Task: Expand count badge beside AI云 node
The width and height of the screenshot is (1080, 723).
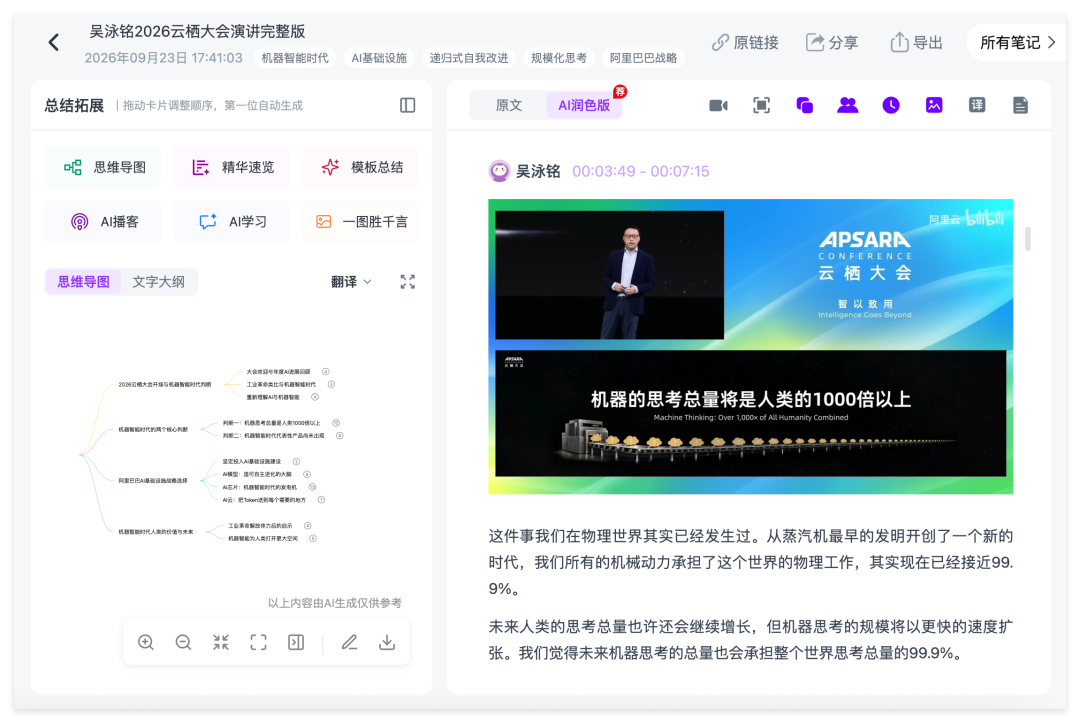Action: tap(321, 500)
